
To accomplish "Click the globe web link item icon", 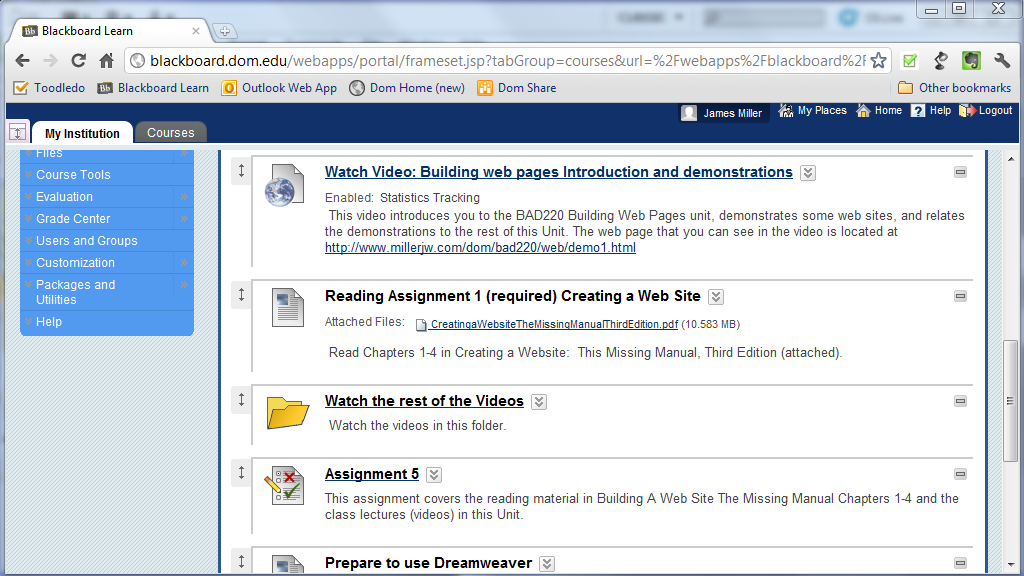I will coord(279,188).
